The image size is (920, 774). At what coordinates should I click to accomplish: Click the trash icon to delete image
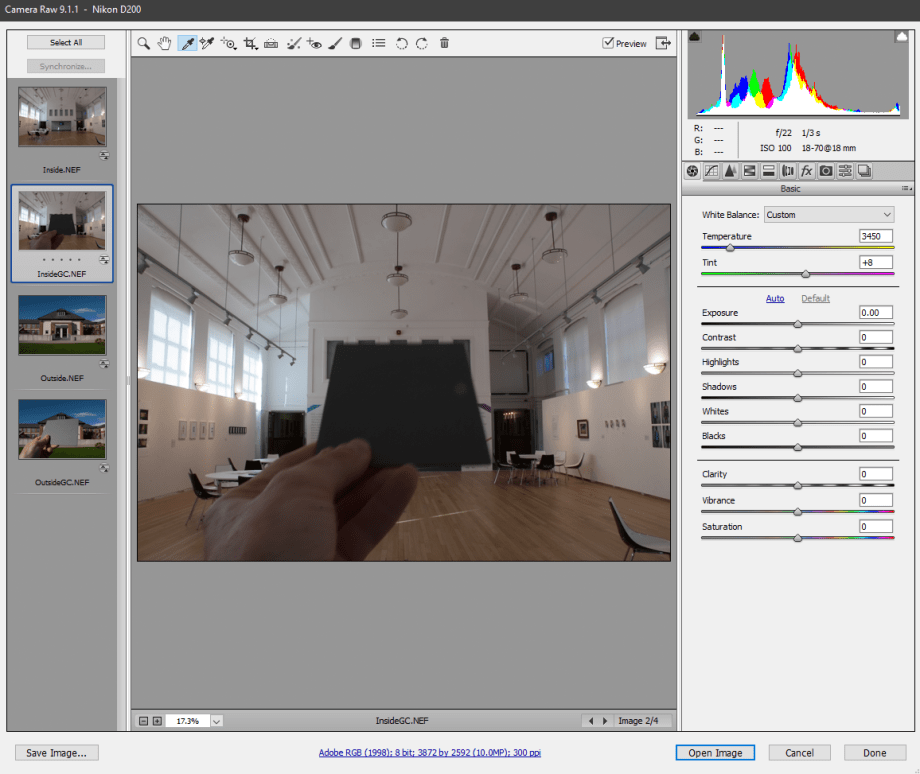444,43
